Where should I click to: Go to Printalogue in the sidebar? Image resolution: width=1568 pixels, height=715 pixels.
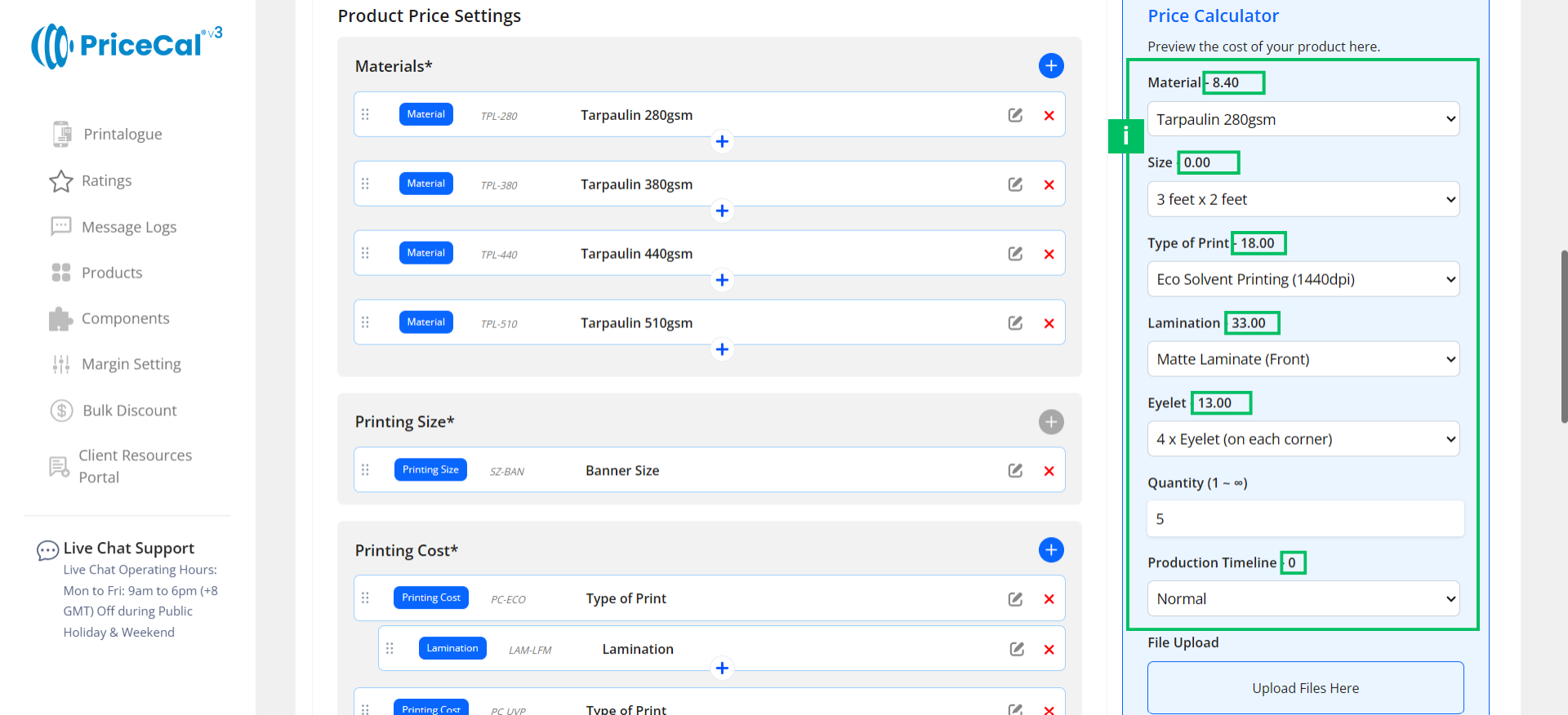tap(122, 134)
